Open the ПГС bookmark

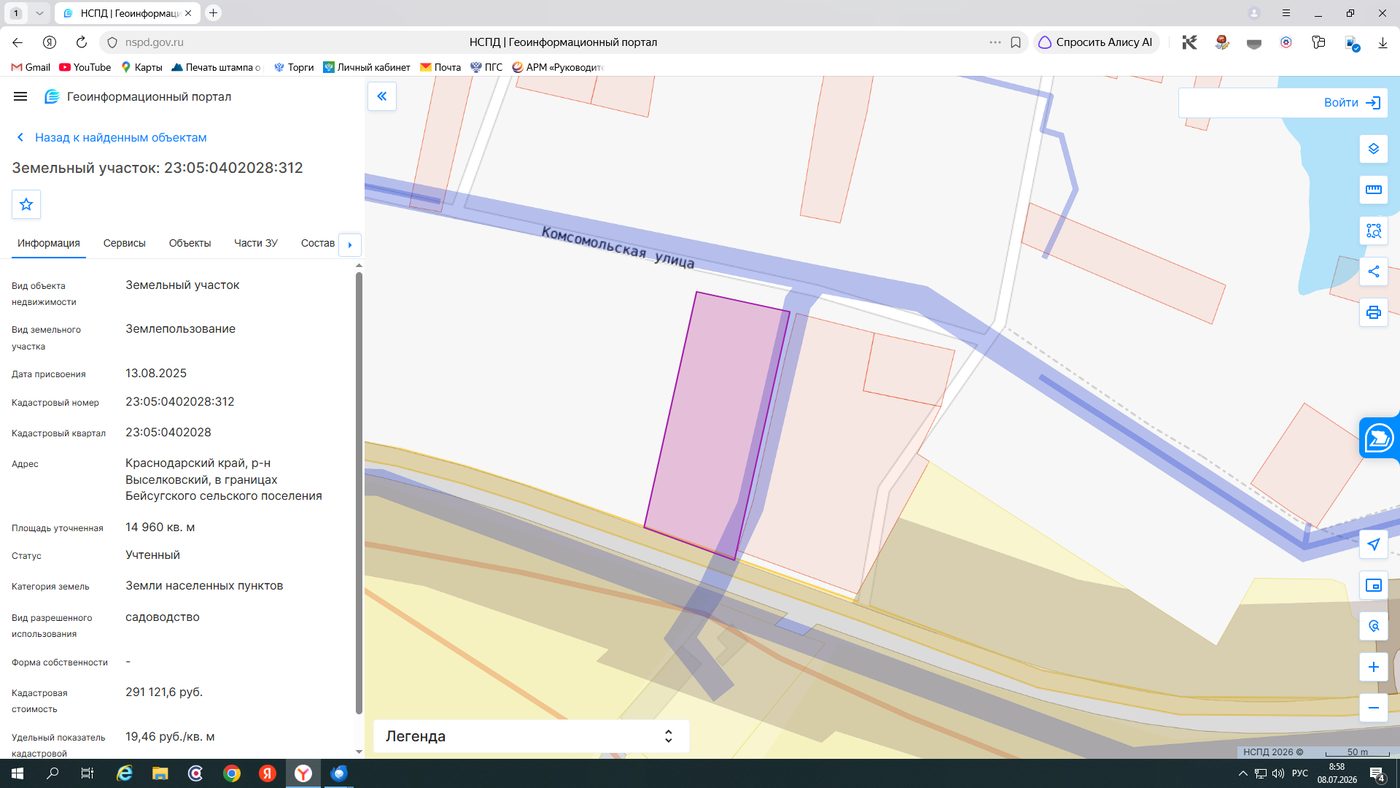pyautogui.click(x=487, y=67)
